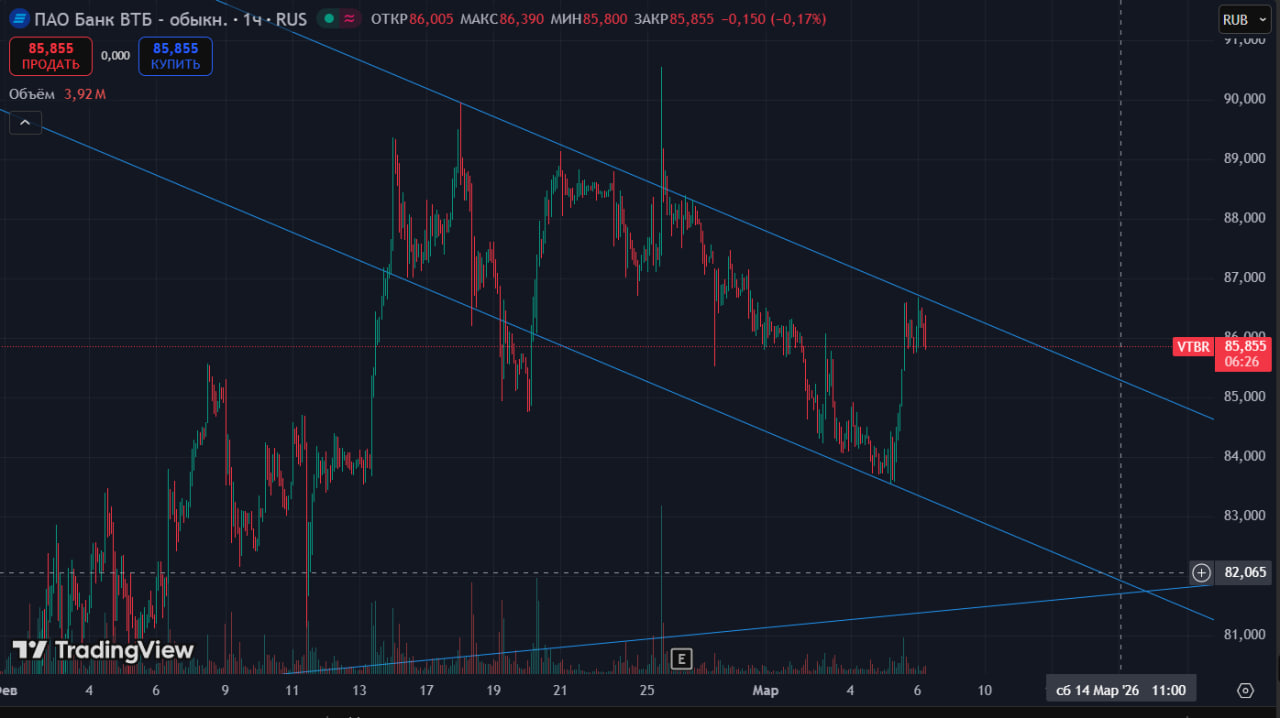Screen dimensions: 1280x718
Task: Click the 83,000 price axis label
Action: tap(1245, 515)
